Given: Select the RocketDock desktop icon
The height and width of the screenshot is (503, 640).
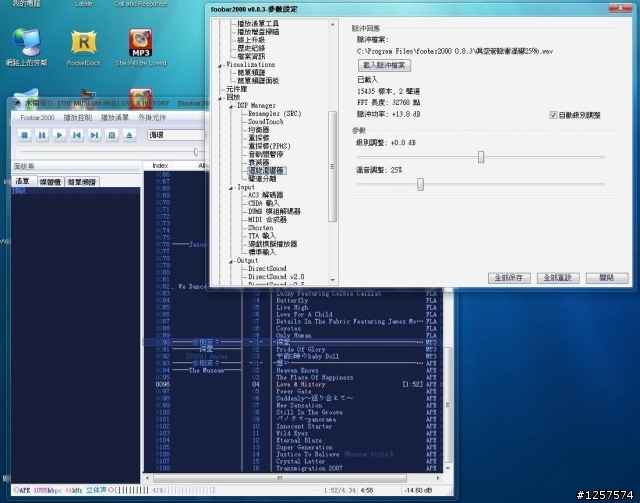Looking at the screenshot, I should click(84, 47).
